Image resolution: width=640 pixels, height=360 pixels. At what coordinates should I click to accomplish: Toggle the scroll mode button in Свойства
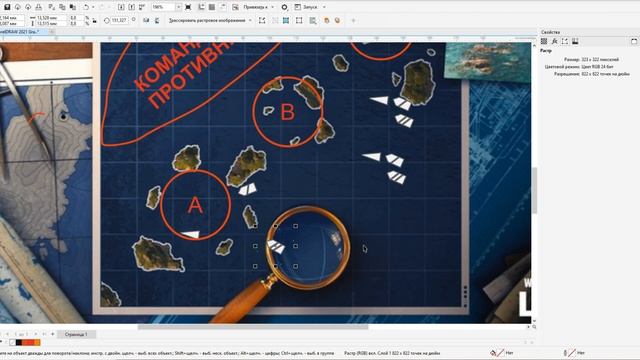pyautogui.click(x=634, y=41)
